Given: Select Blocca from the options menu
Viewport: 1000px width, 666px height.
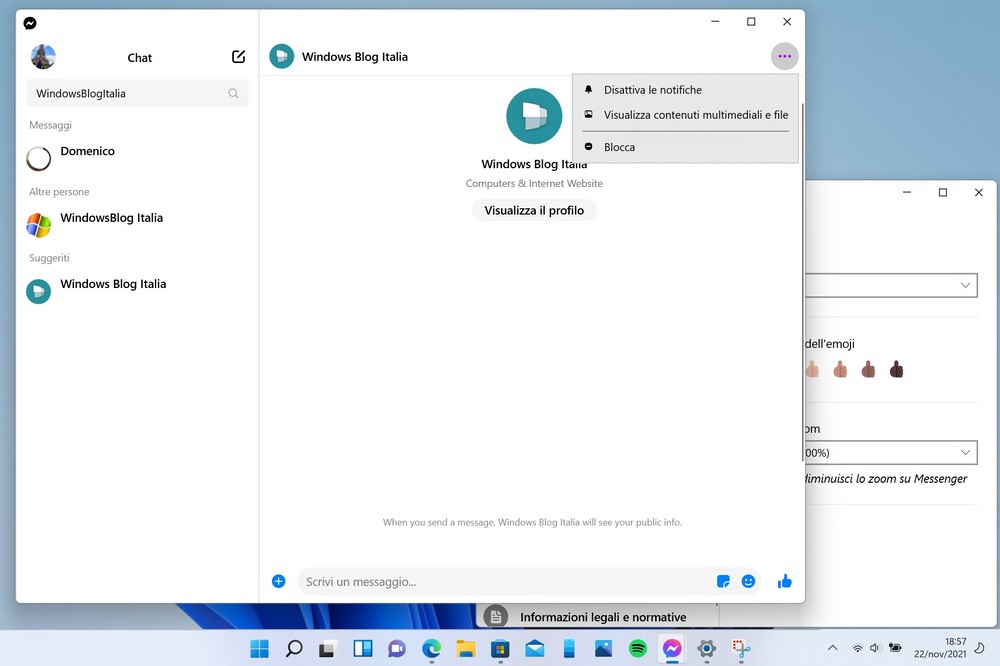Looking at the screenshot, I should pyautogui.click(x=619, y=147).
